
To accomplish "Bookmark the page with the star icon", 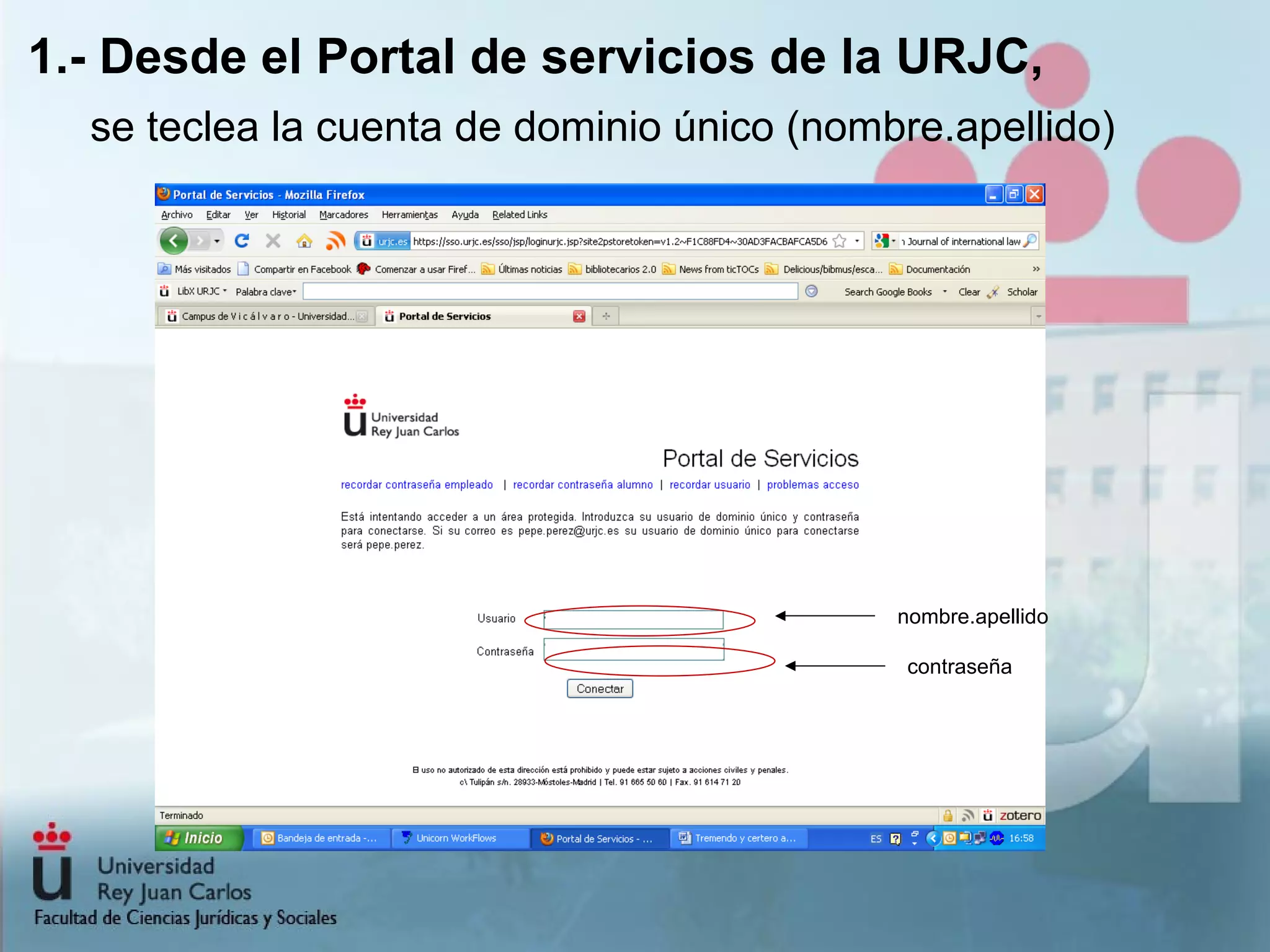I will (840, 241).
